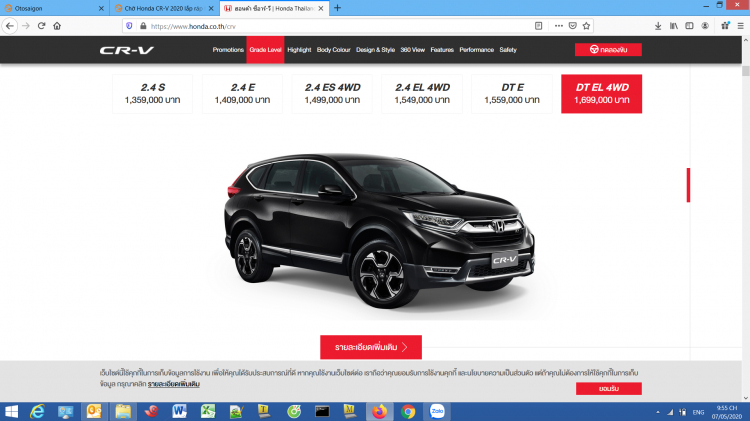Click the What's New gift icon
This screenshot has width=750, height=421.
pyautogui.click(x=725, y=26)
